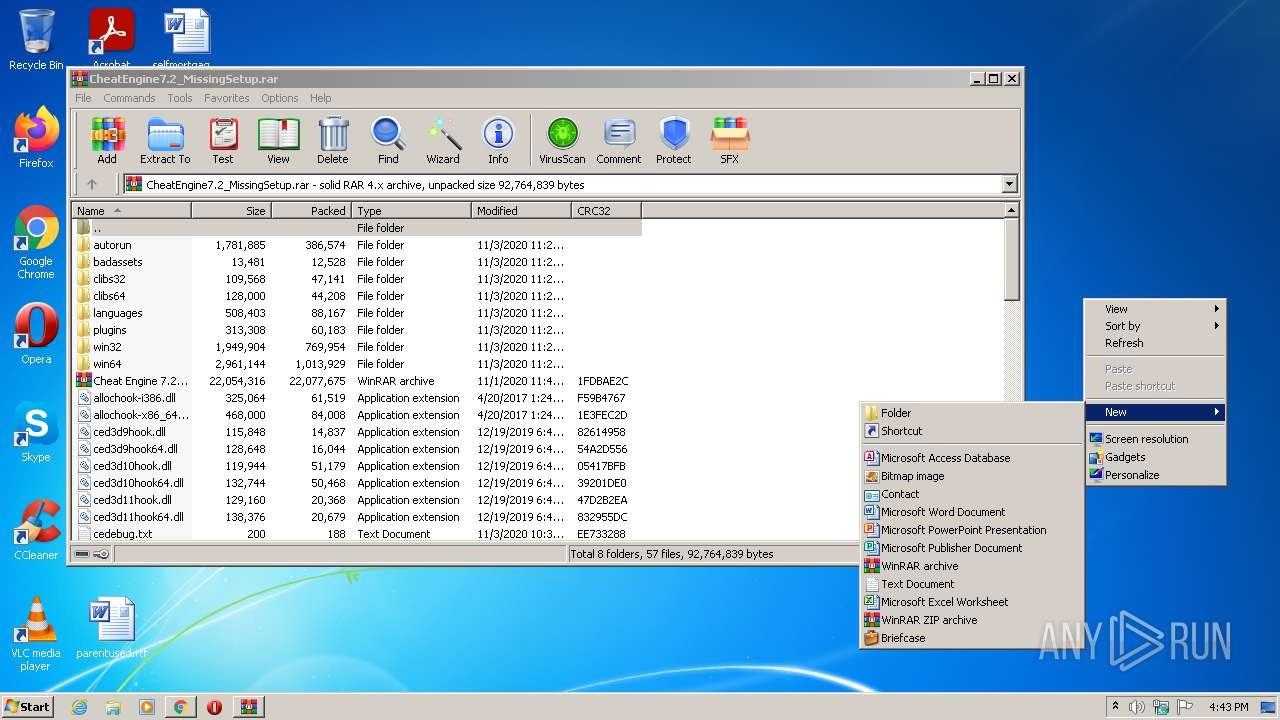Open Acrobat desktop shortcut

click(112, 40)
